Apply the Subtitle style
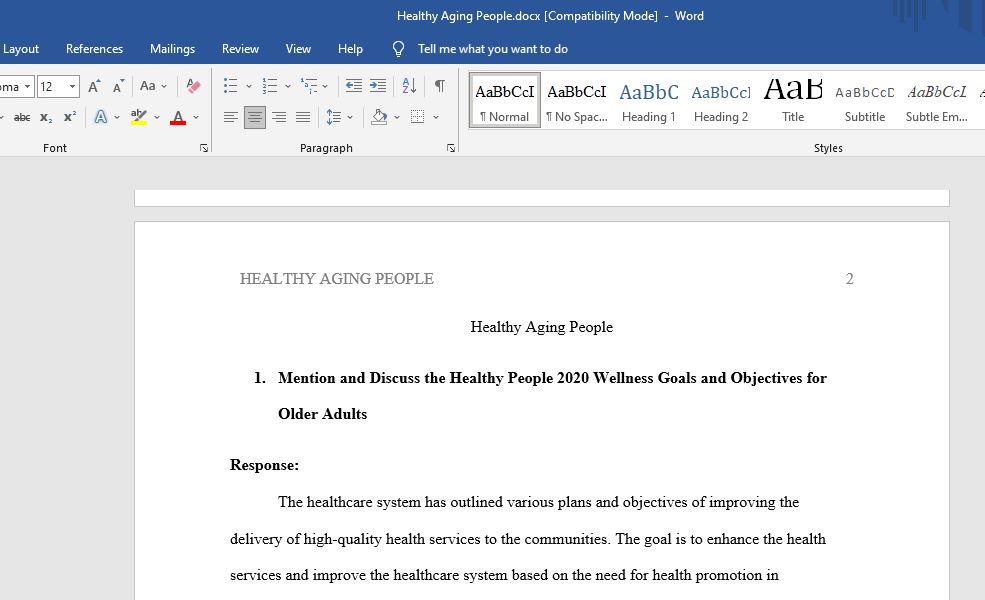This screenshot has height=600, width=985. (864, 101)
